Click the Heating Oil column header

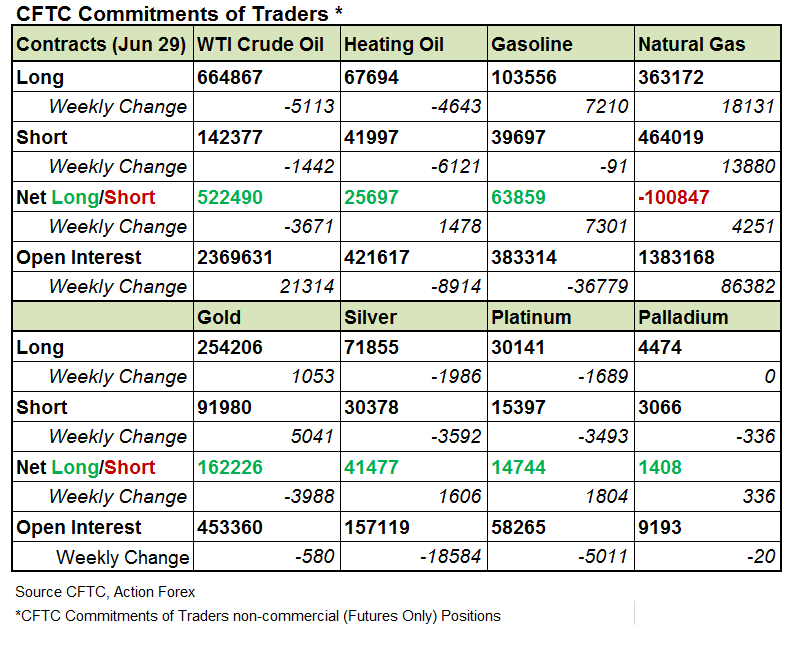[394, 45]
